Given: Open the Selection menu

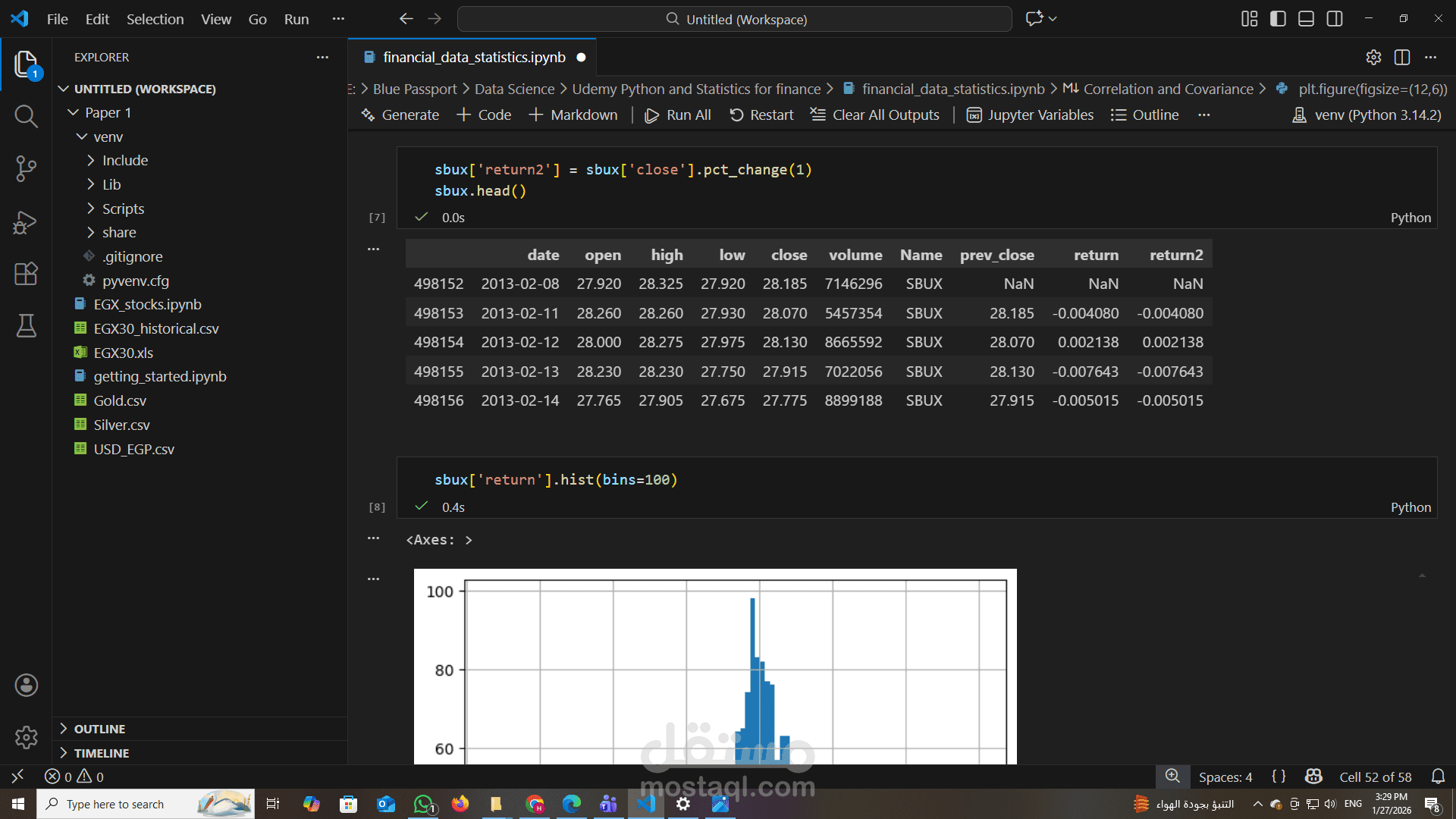Looking at the screenshot, I should (x=155, y=19).
